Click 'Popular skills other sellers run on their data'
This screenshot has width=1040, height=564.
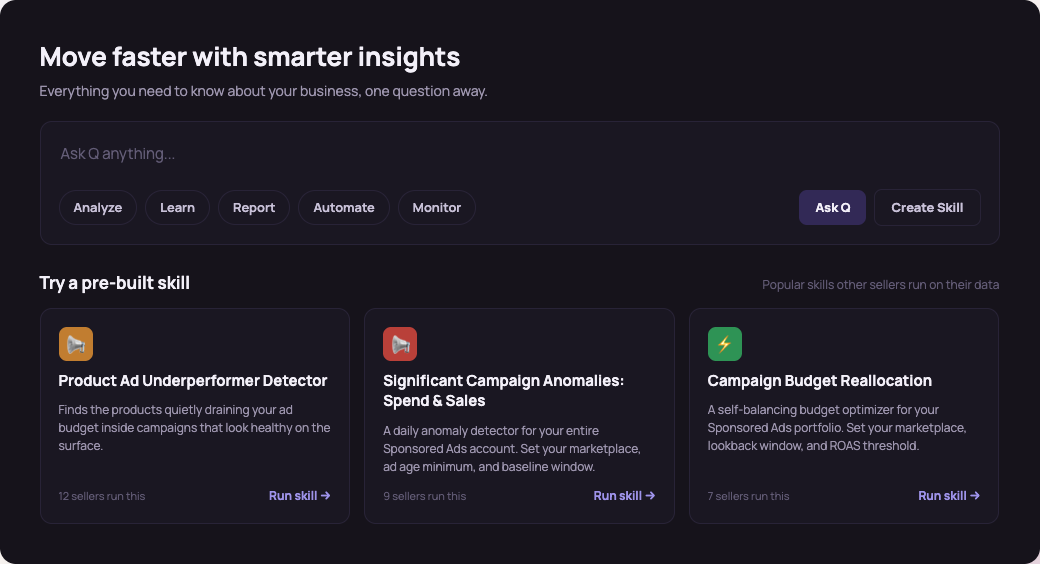click(880, 285)
